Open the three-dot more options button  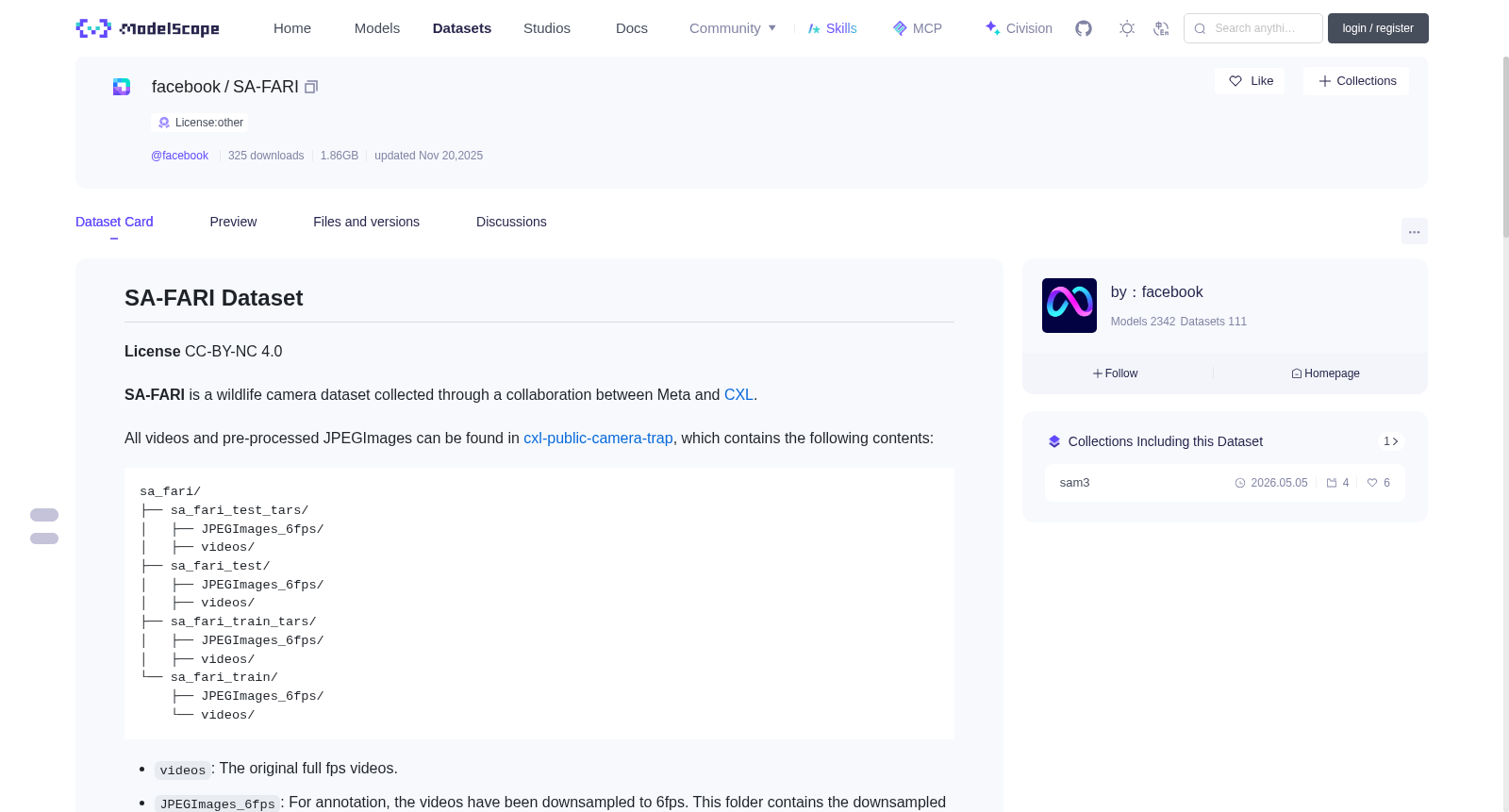pos(1415,231)
